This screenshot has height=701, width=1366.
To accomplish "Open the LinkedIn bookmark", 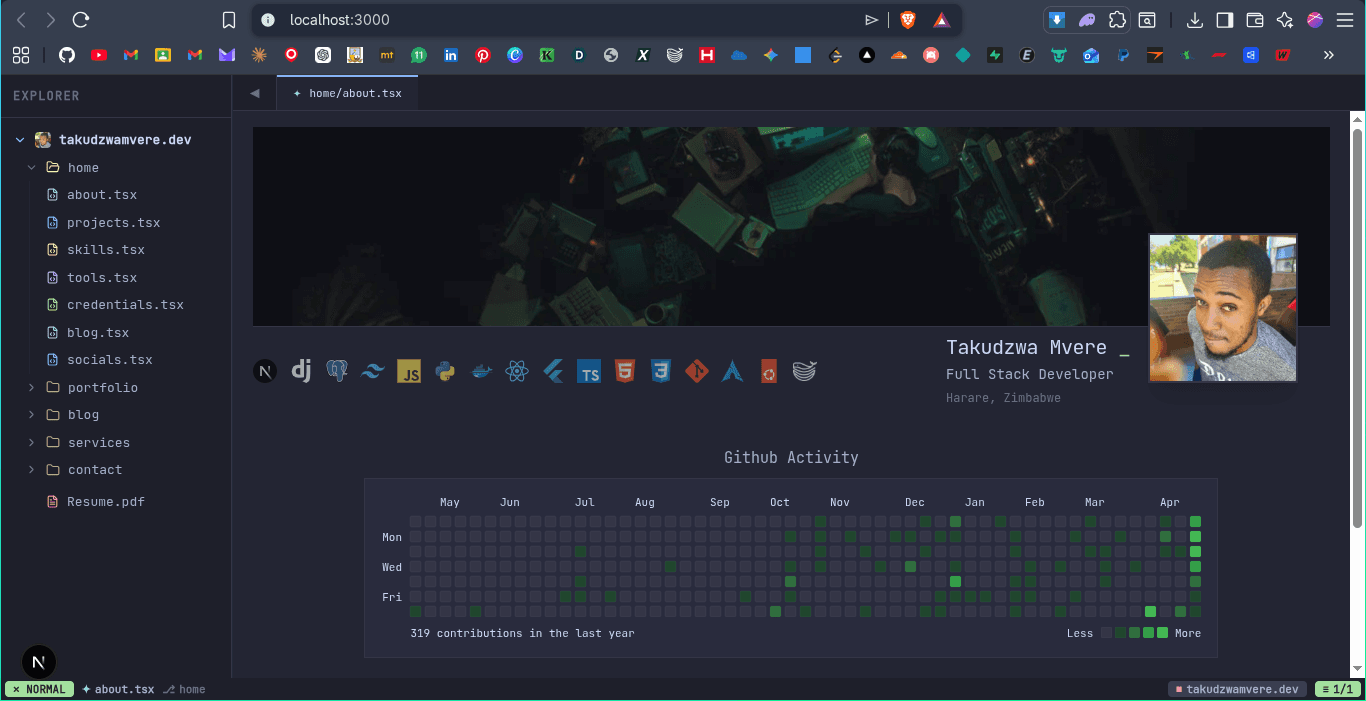I will pyautogui.click(x=451, y=56).
